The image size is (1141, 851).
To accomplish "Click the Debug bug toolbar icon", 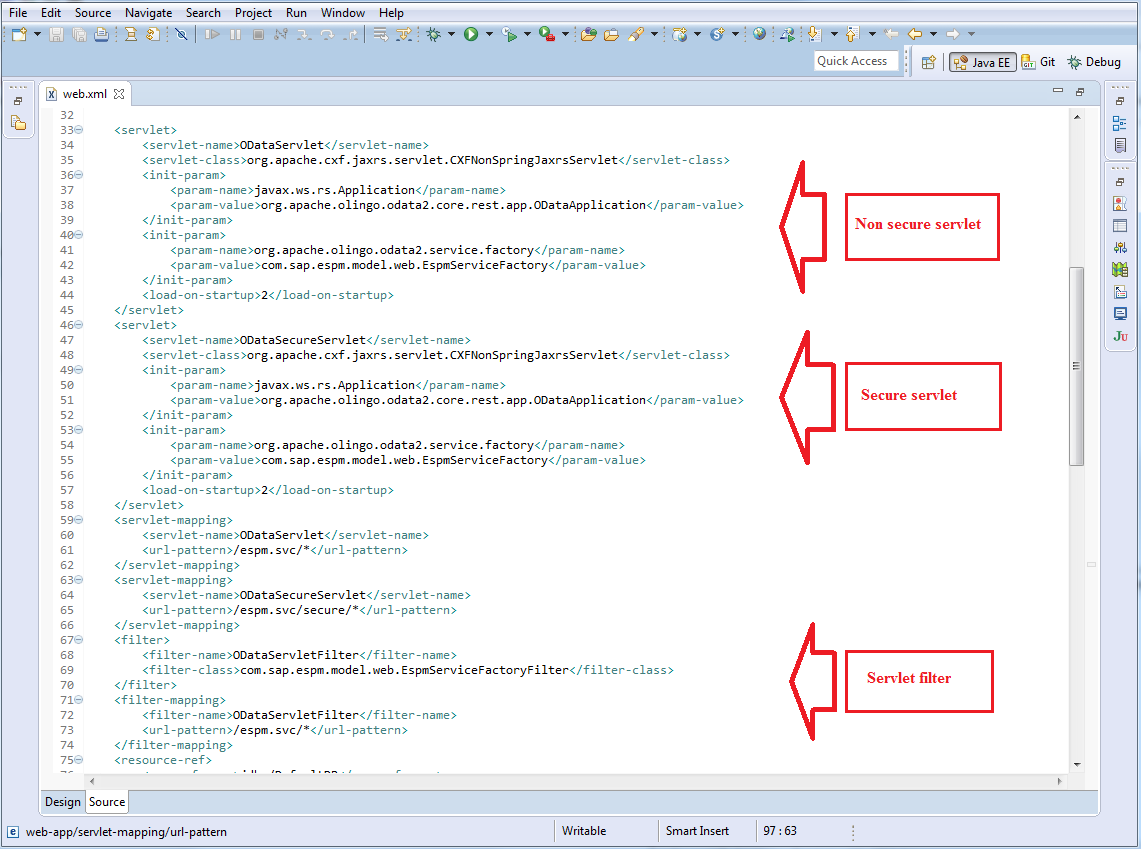I will (434, 34).
